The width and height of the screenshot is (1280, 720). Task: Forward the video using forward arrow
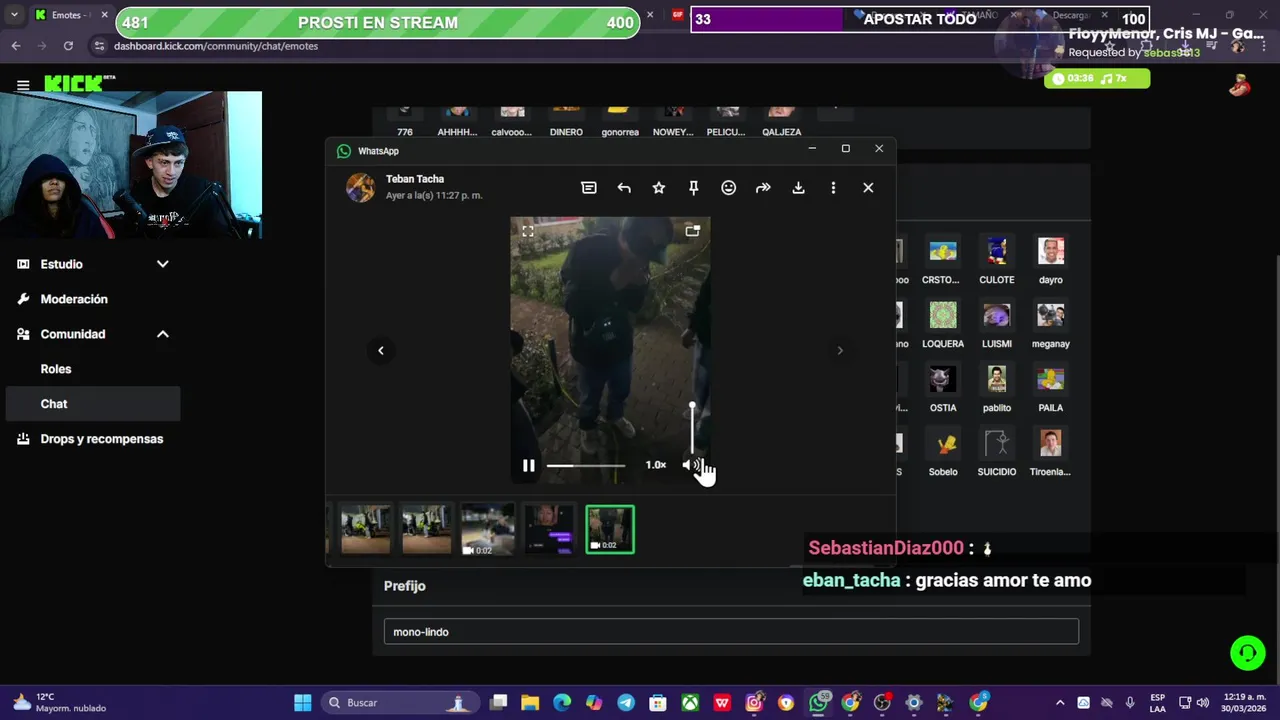pyautogui.click(x=763, y=188)
